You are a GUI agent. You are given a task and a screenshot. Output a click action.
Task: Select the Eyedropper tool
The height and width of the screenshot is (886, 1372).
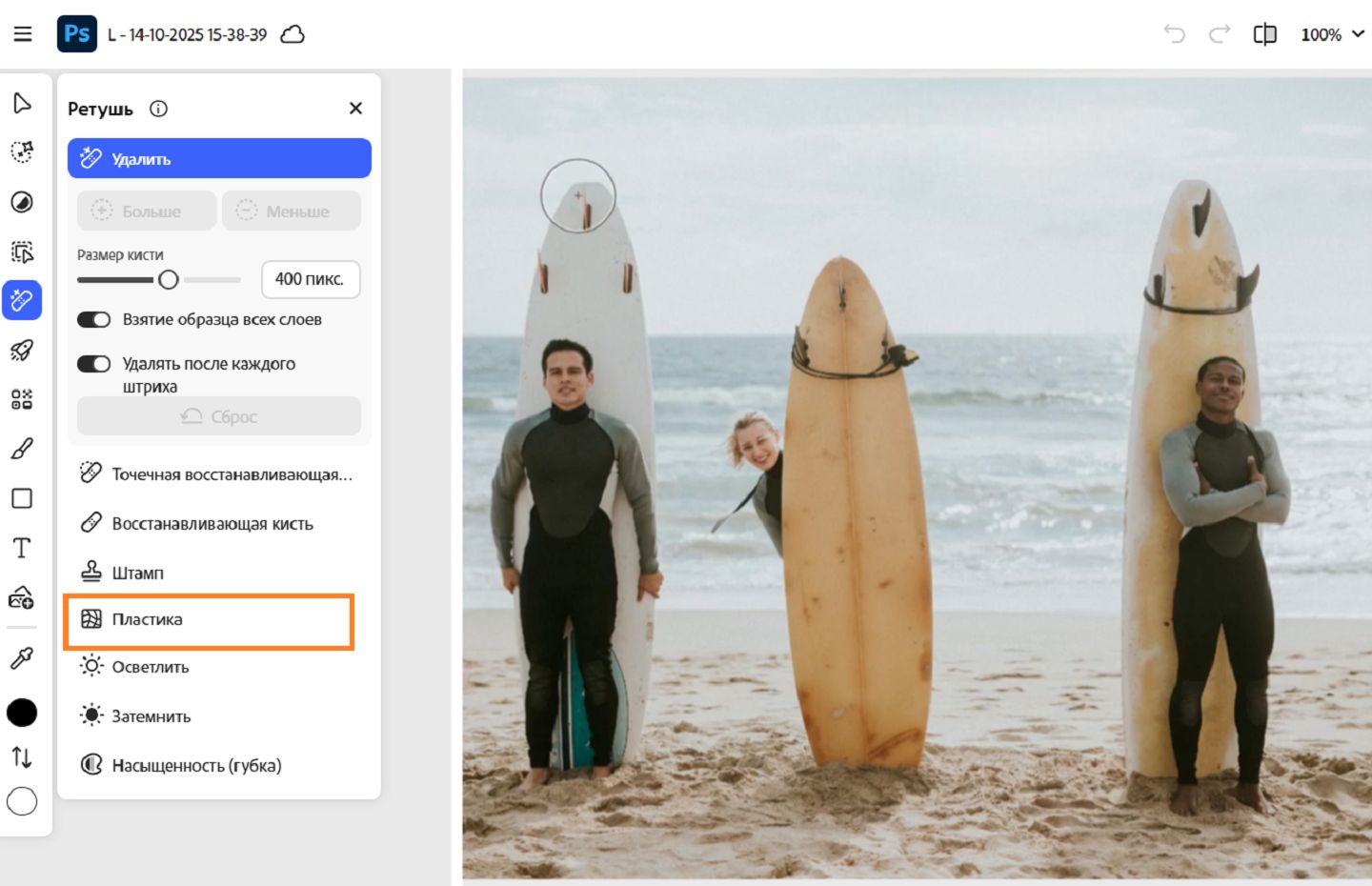(x=22, y=657)
